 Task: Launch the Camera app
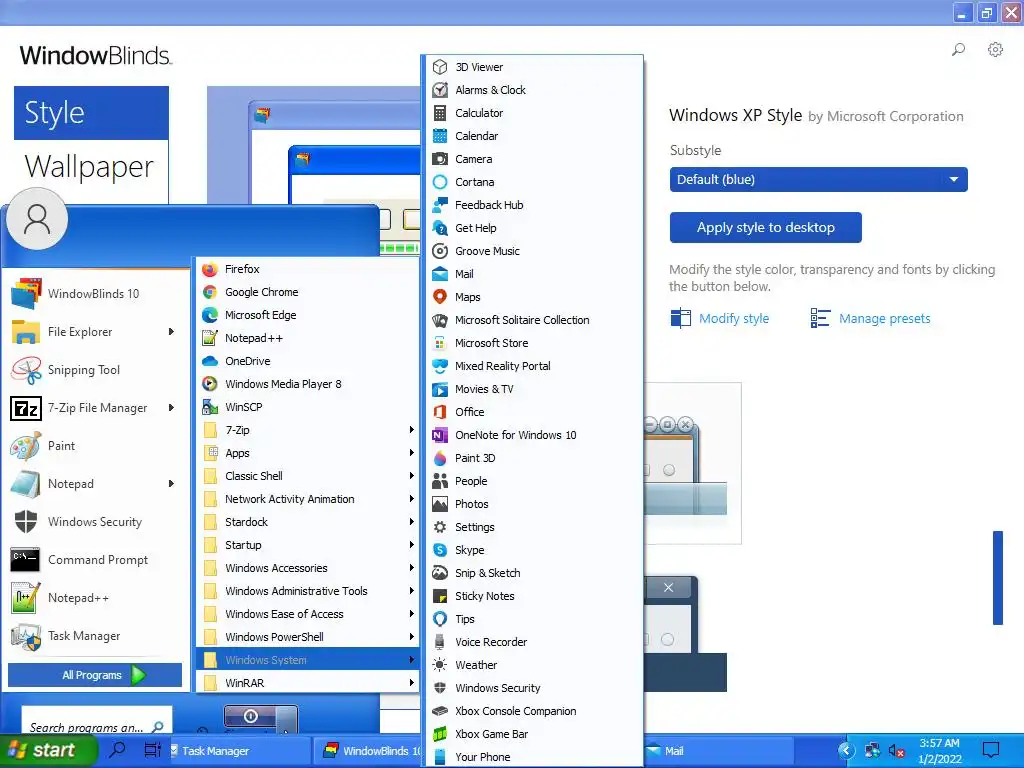(534, 159)
